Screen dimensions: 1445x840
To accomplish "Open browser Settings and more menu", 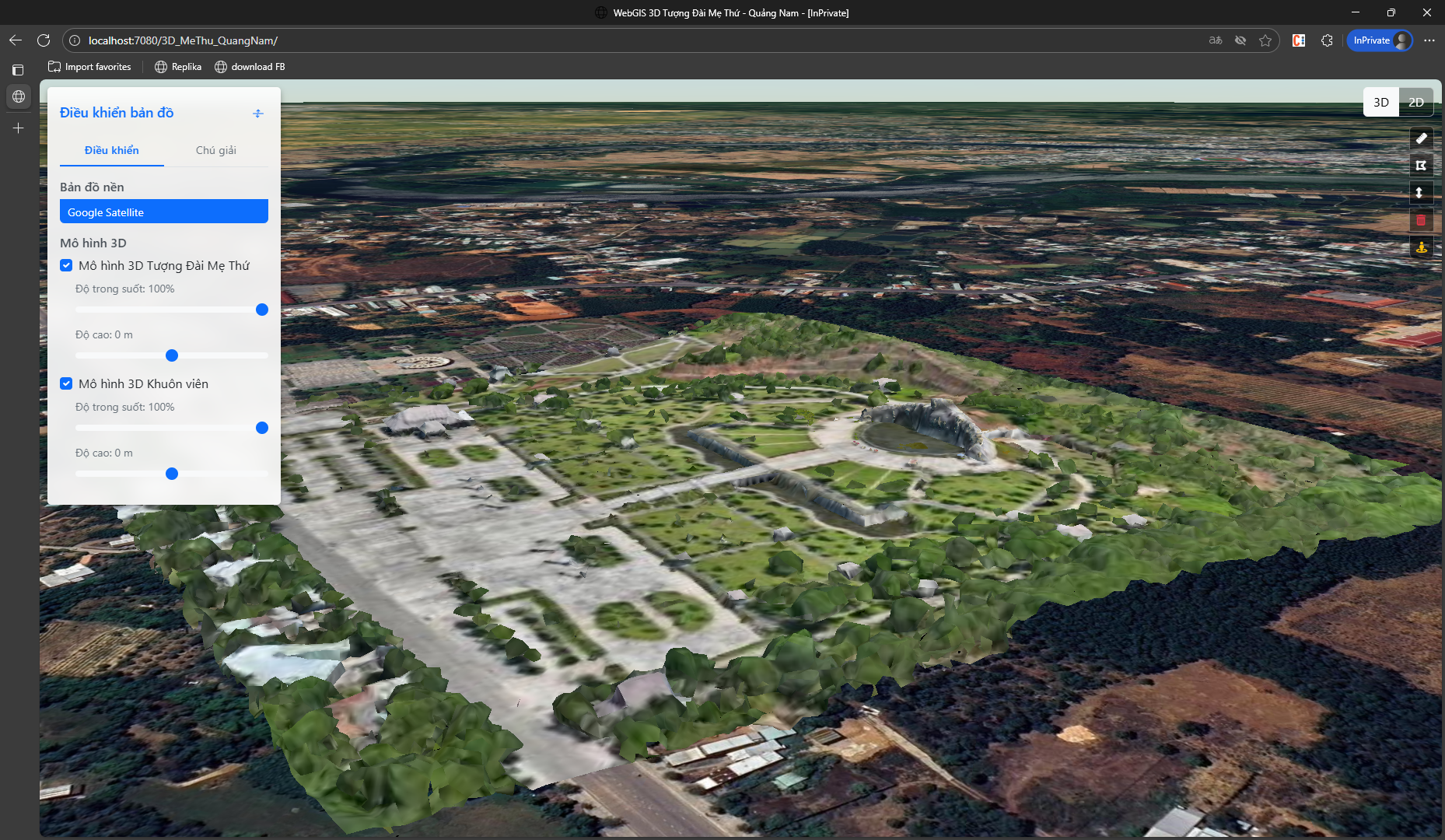I will [x=1429, y=40].
